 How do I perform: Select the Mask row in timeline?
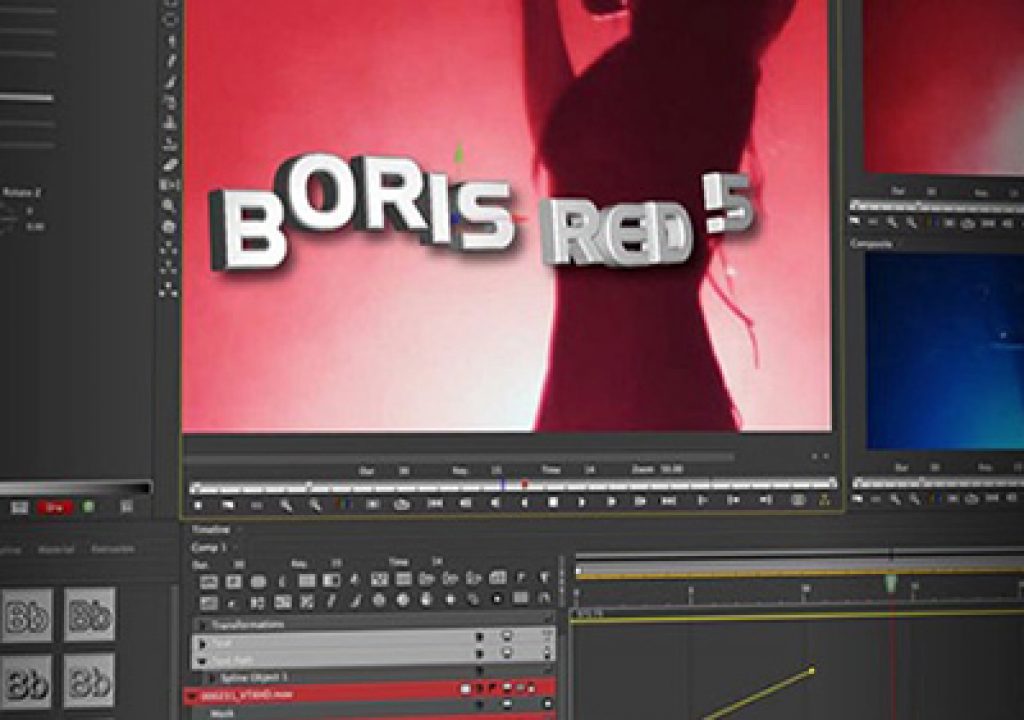click(221, 713)
